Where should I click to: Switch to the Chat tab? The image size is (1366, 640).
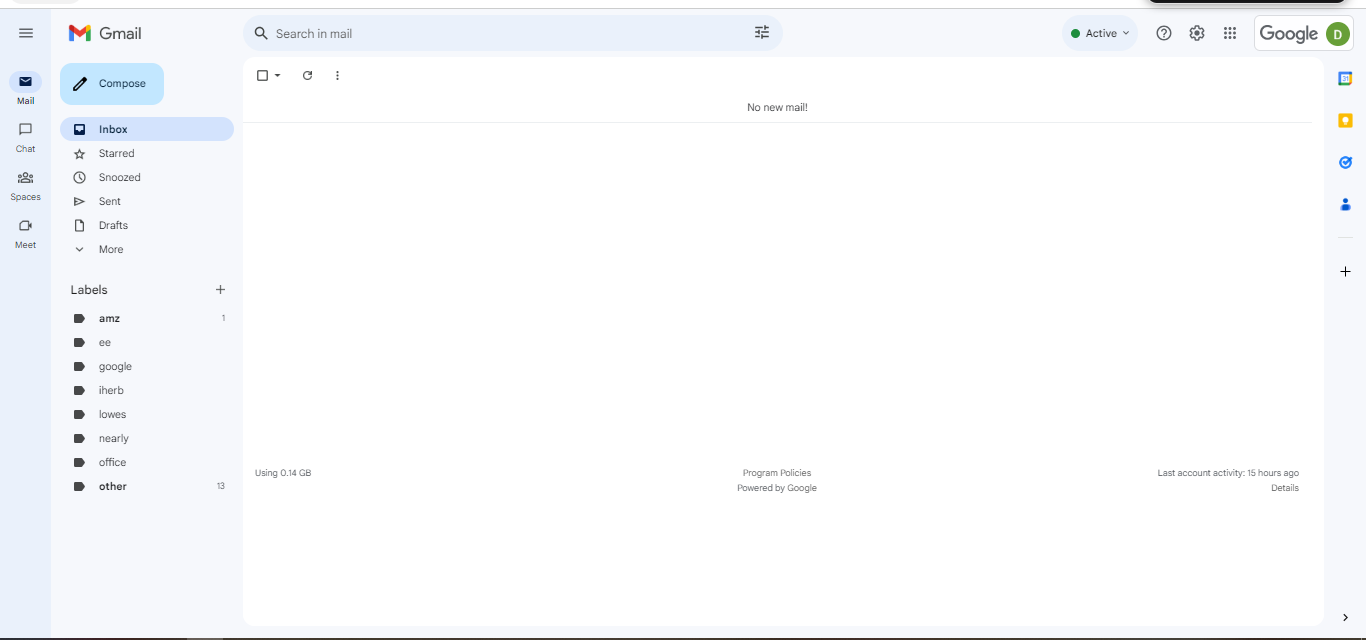(25, 137)
